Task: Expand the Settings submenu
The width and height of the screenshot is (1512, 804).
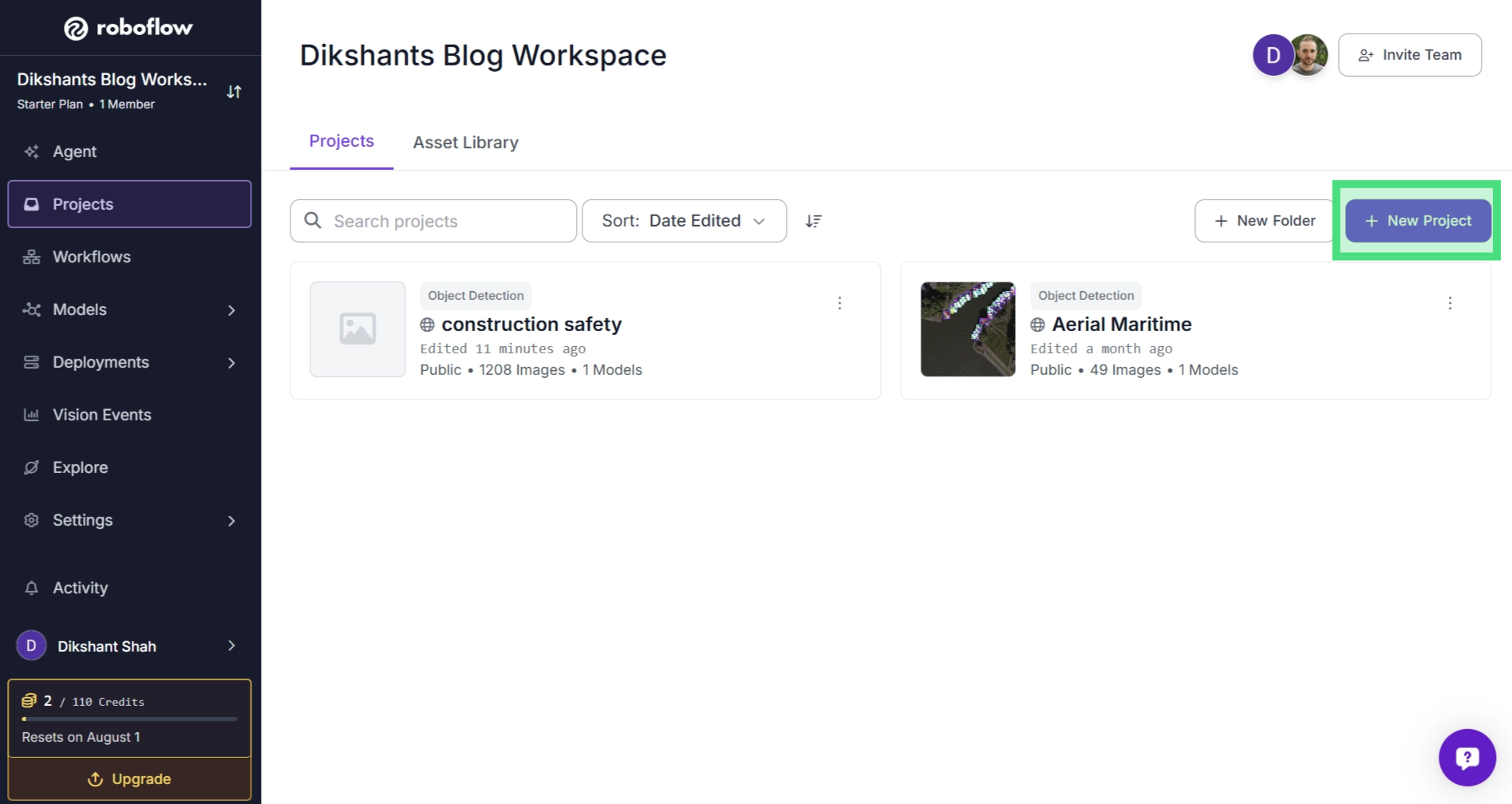Action: point(231,521)
